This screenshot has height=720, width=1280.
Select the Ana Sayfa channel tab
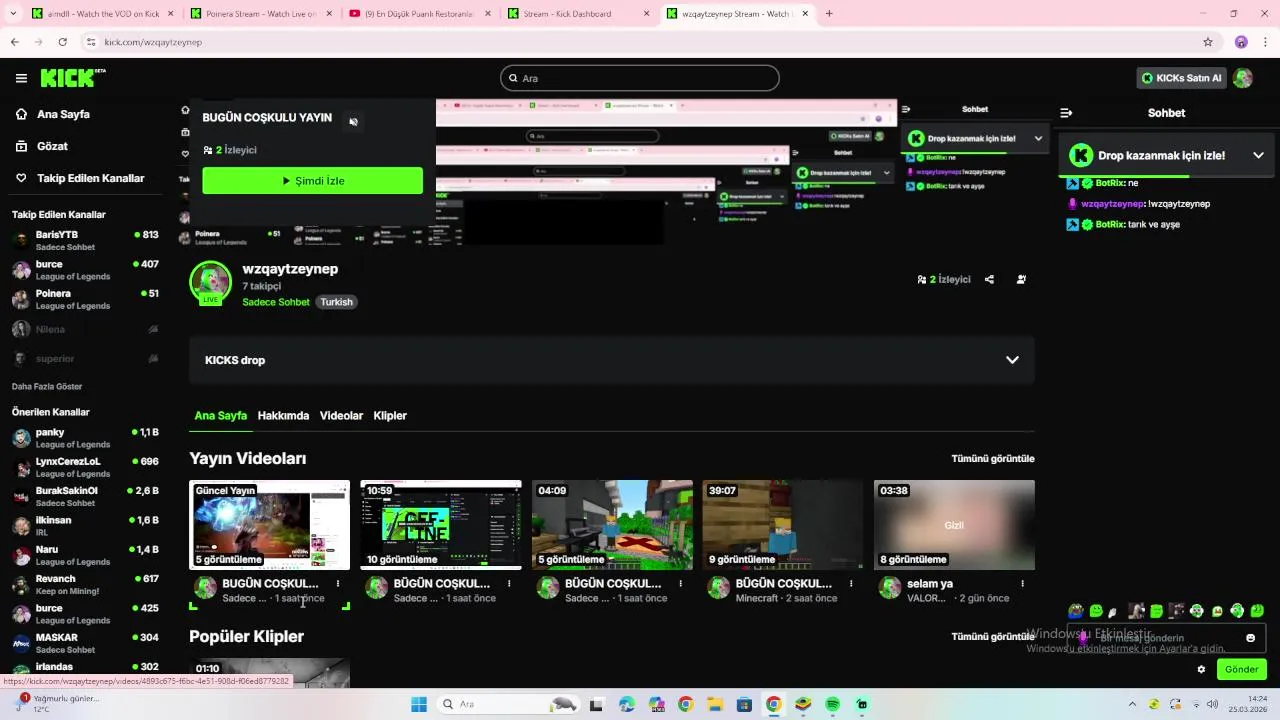[x=220, y=415]
